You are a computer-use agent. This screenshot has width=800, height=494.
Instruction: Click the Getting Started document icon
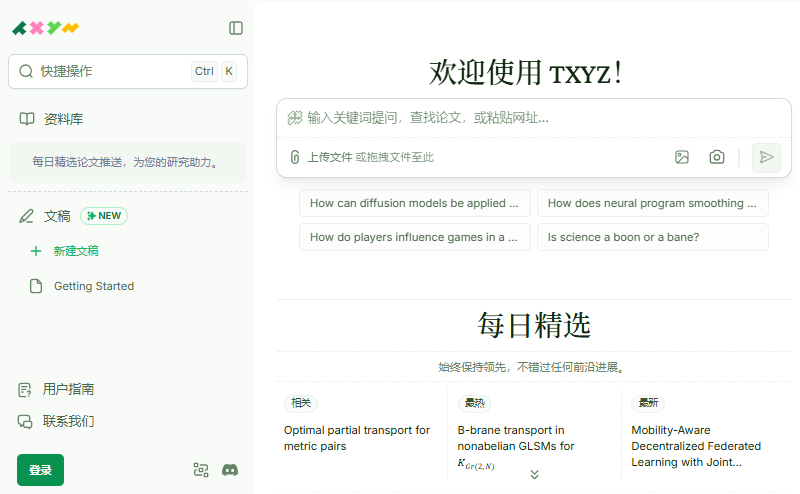[36, 286]
